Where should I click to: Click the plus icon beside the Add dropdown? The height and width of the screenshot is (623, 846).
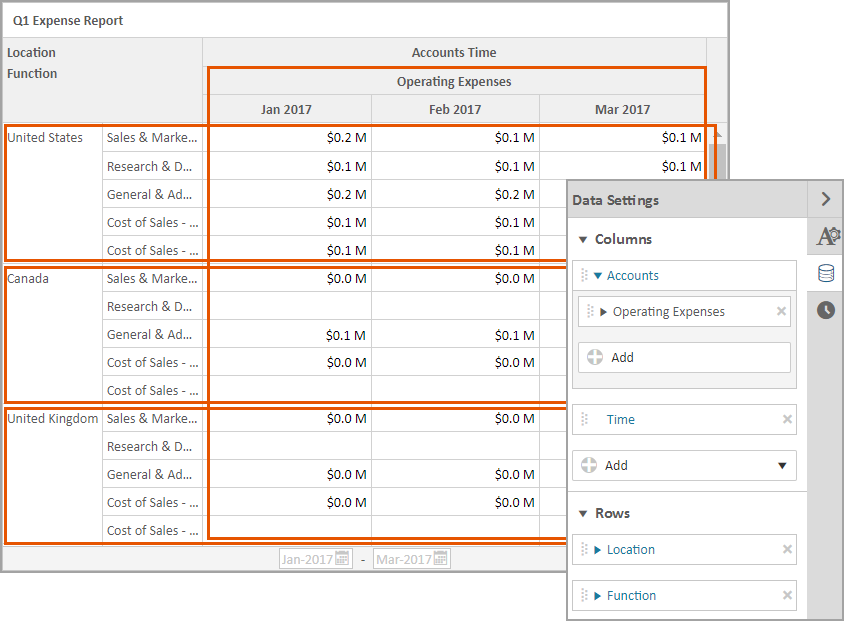click(x=589, y=465)
